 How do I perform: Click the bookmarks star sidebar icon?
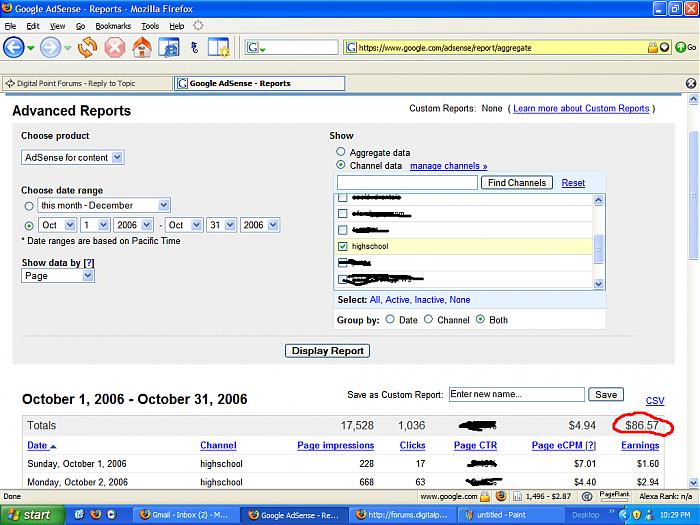point(218,47)
